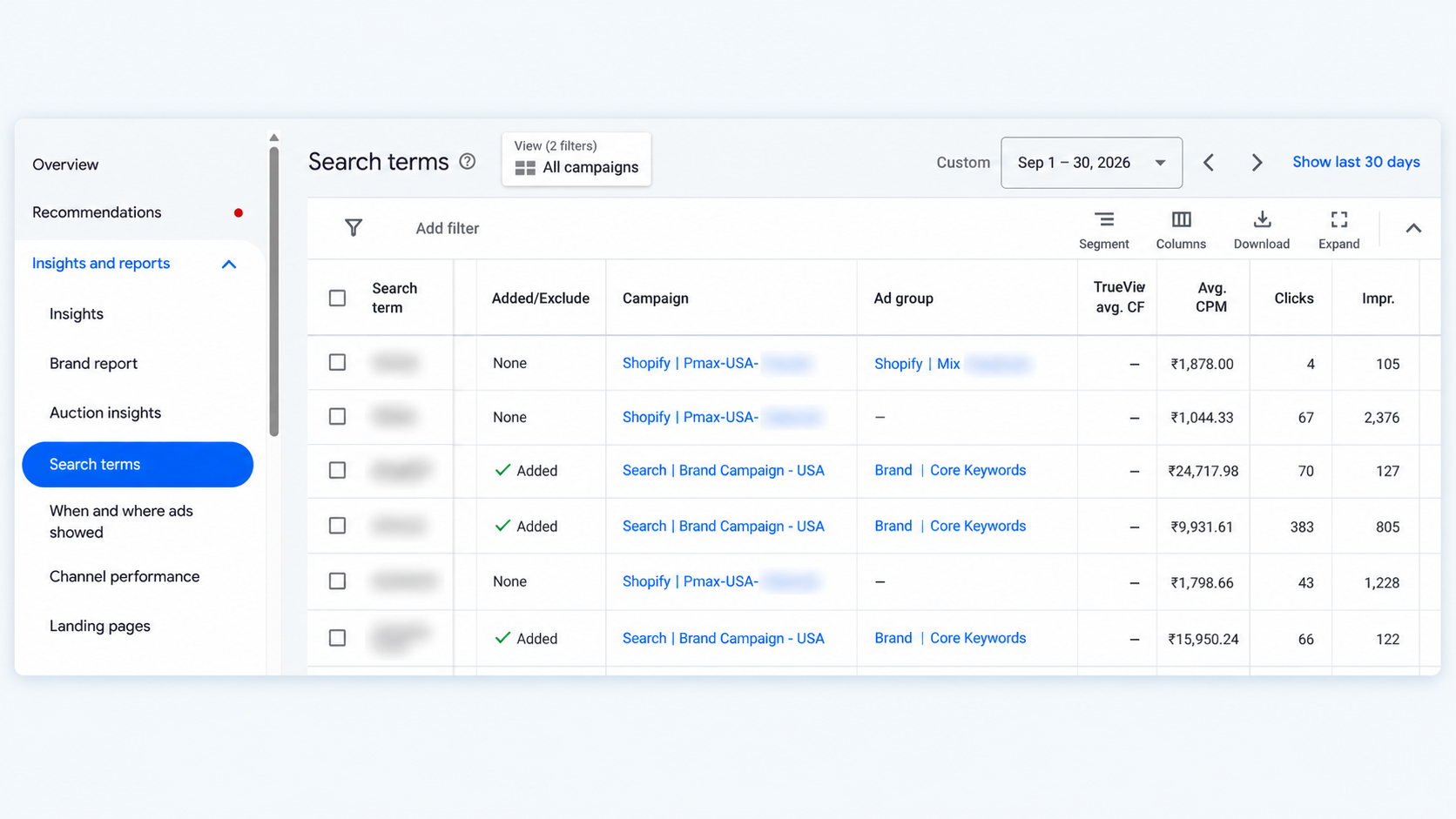The image size is (1456, 819).
Task: Open Landing pages
Action: [x=100, y=626]
